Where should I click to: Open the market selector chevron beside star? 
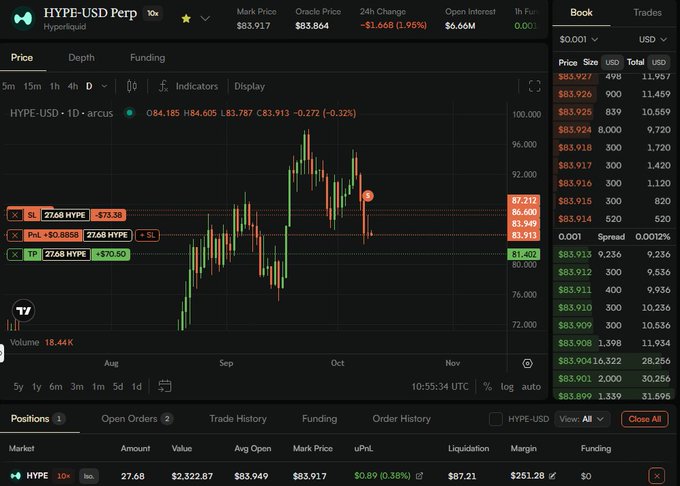click(x=205, y=19)
